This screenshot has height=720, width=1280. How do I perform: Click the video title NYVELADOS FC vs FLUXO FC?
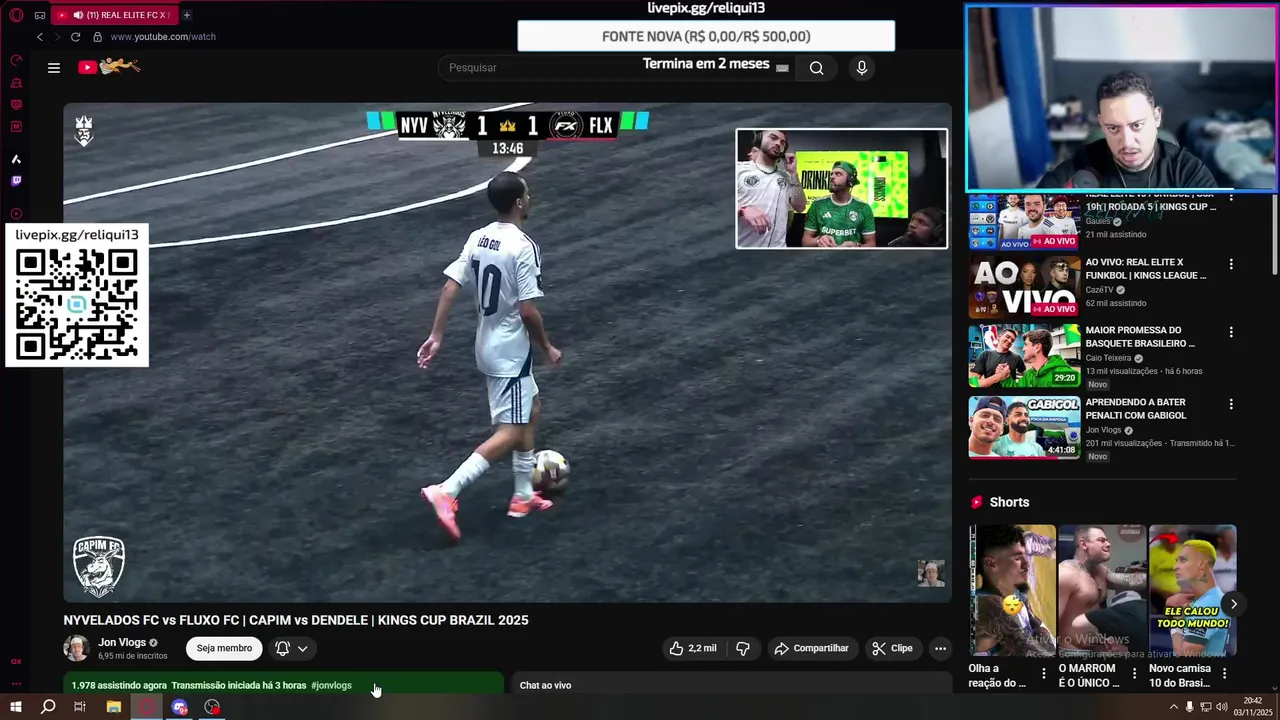295,620
